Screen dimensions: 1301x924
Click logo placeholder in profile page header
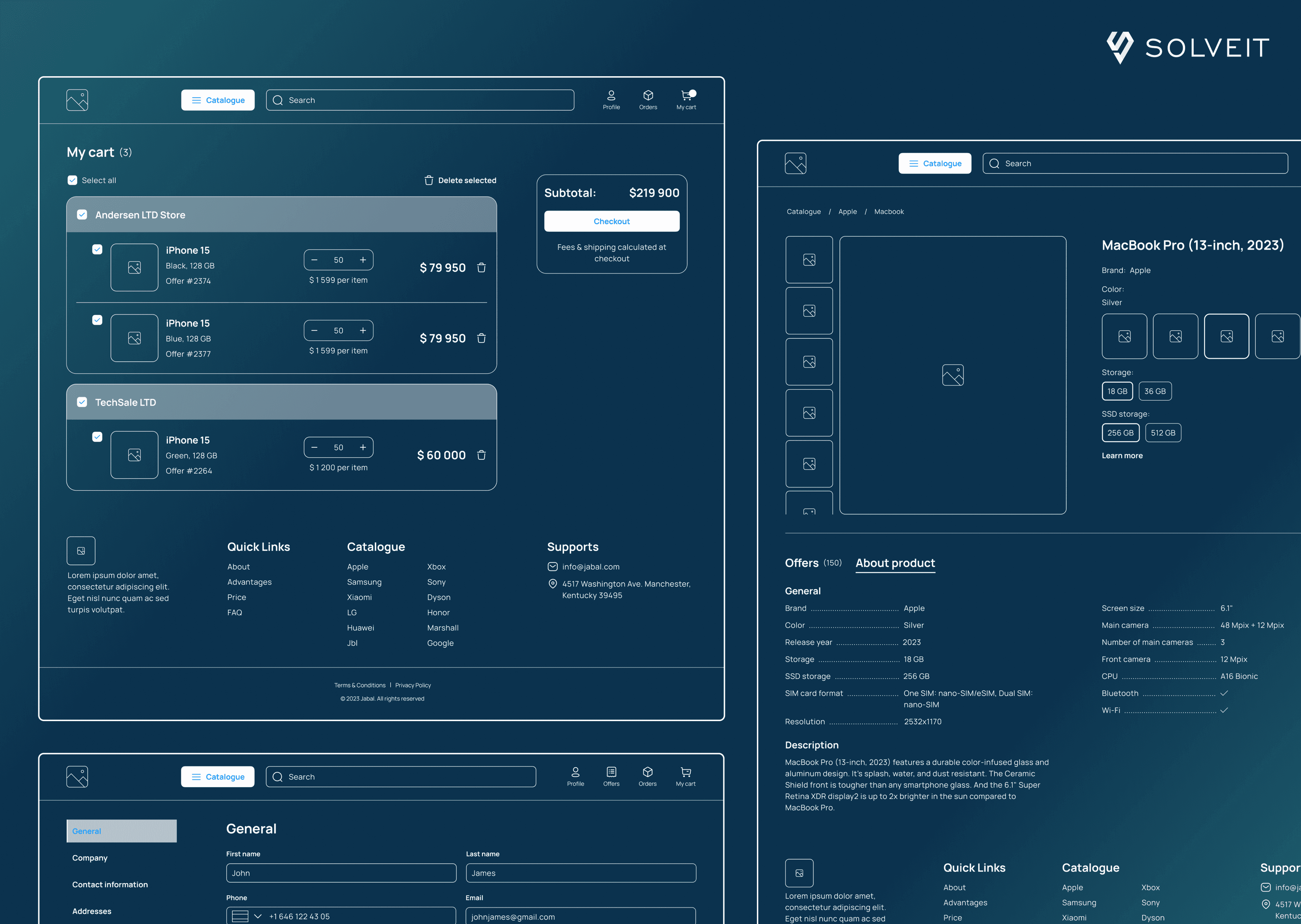tap(77, 777)
